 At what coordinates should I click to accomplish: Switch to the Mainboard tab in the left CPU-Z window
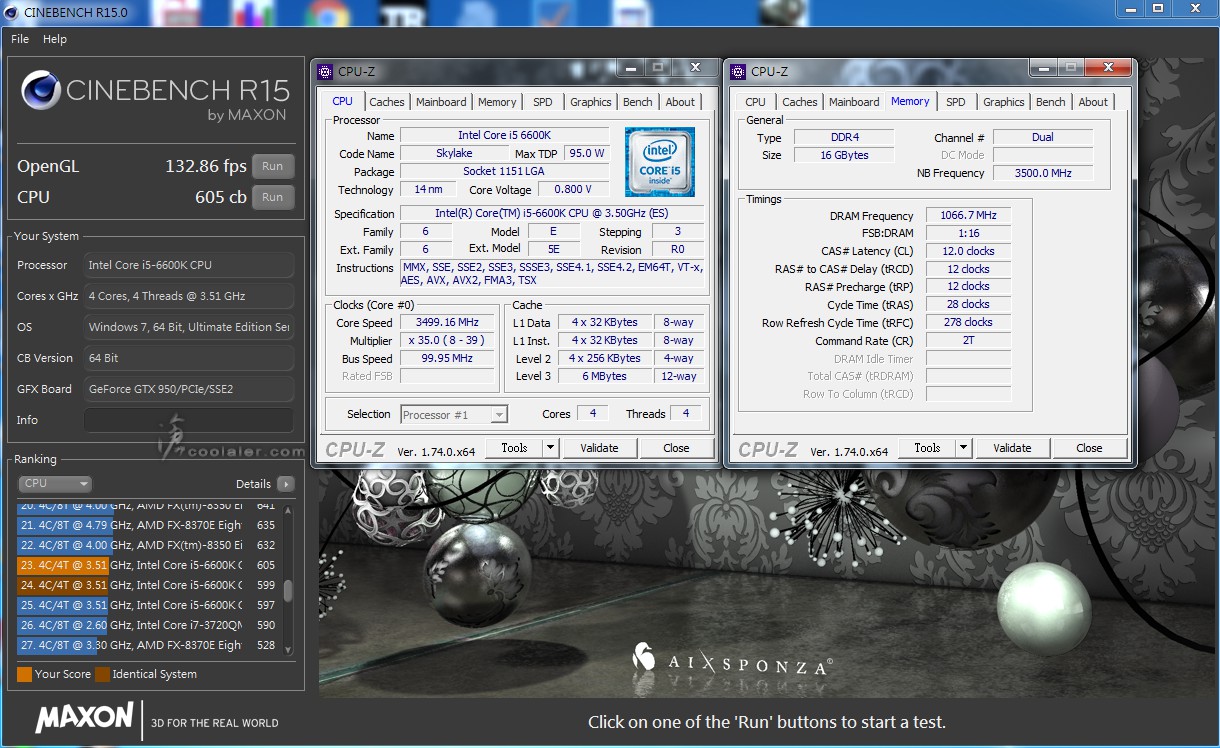[x=441, y=102]
